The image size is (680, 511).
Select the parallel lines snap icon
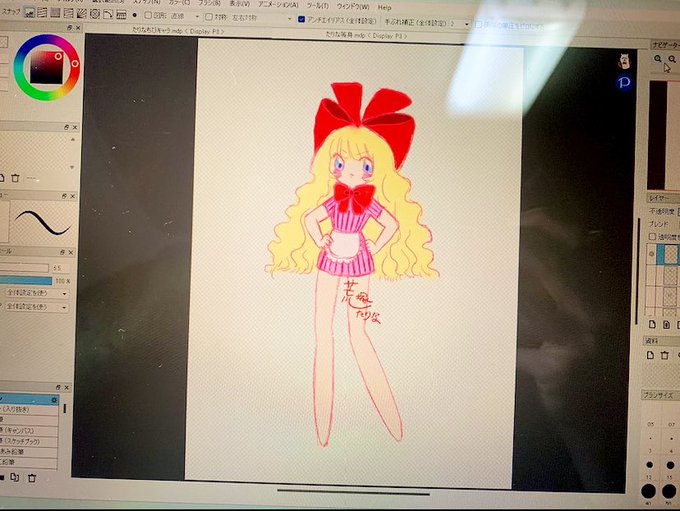(42, 13)
